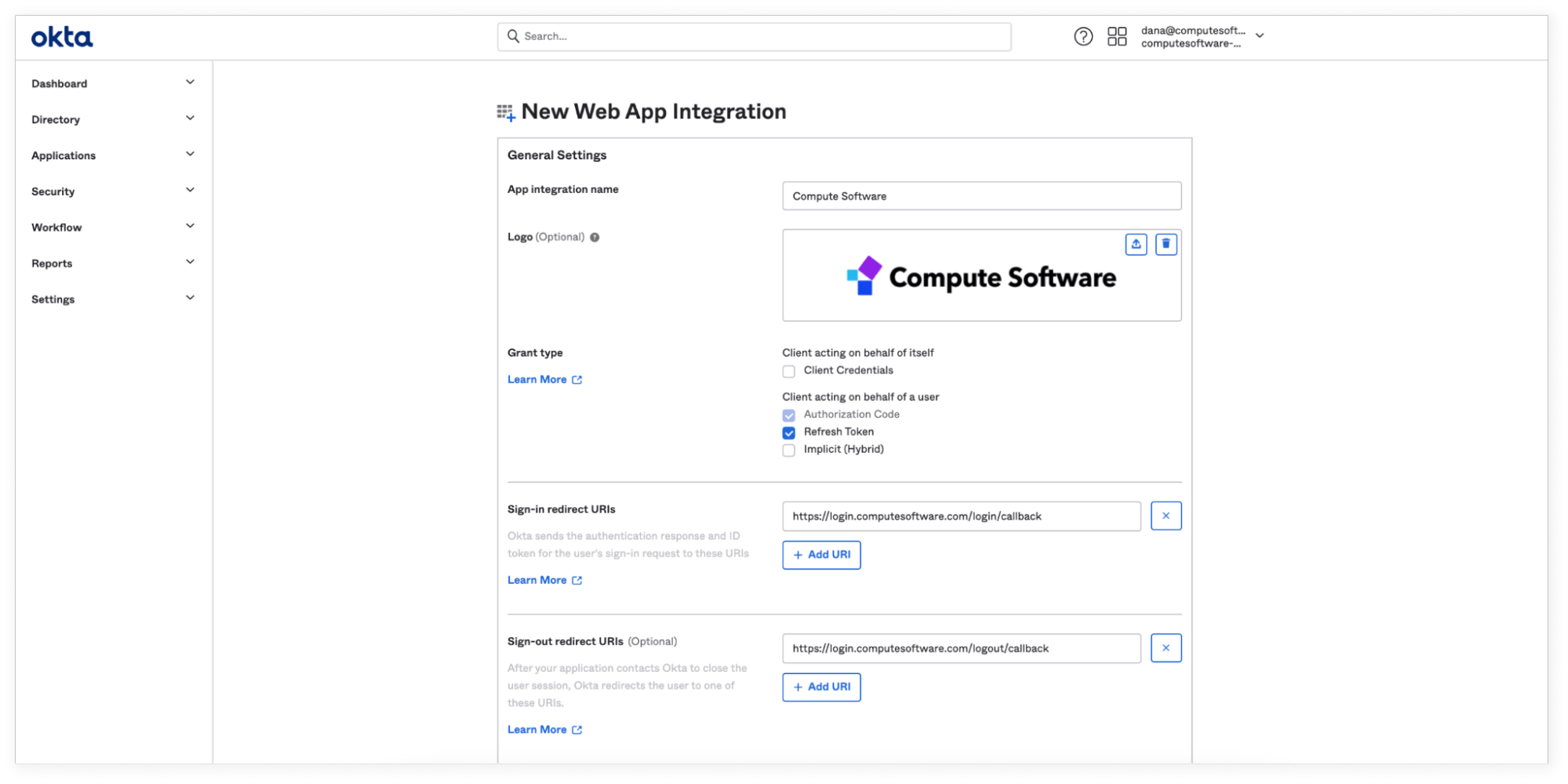Click the search magnifier icon
Screen dimensions: 1568x784
click(x=513, y=36)
